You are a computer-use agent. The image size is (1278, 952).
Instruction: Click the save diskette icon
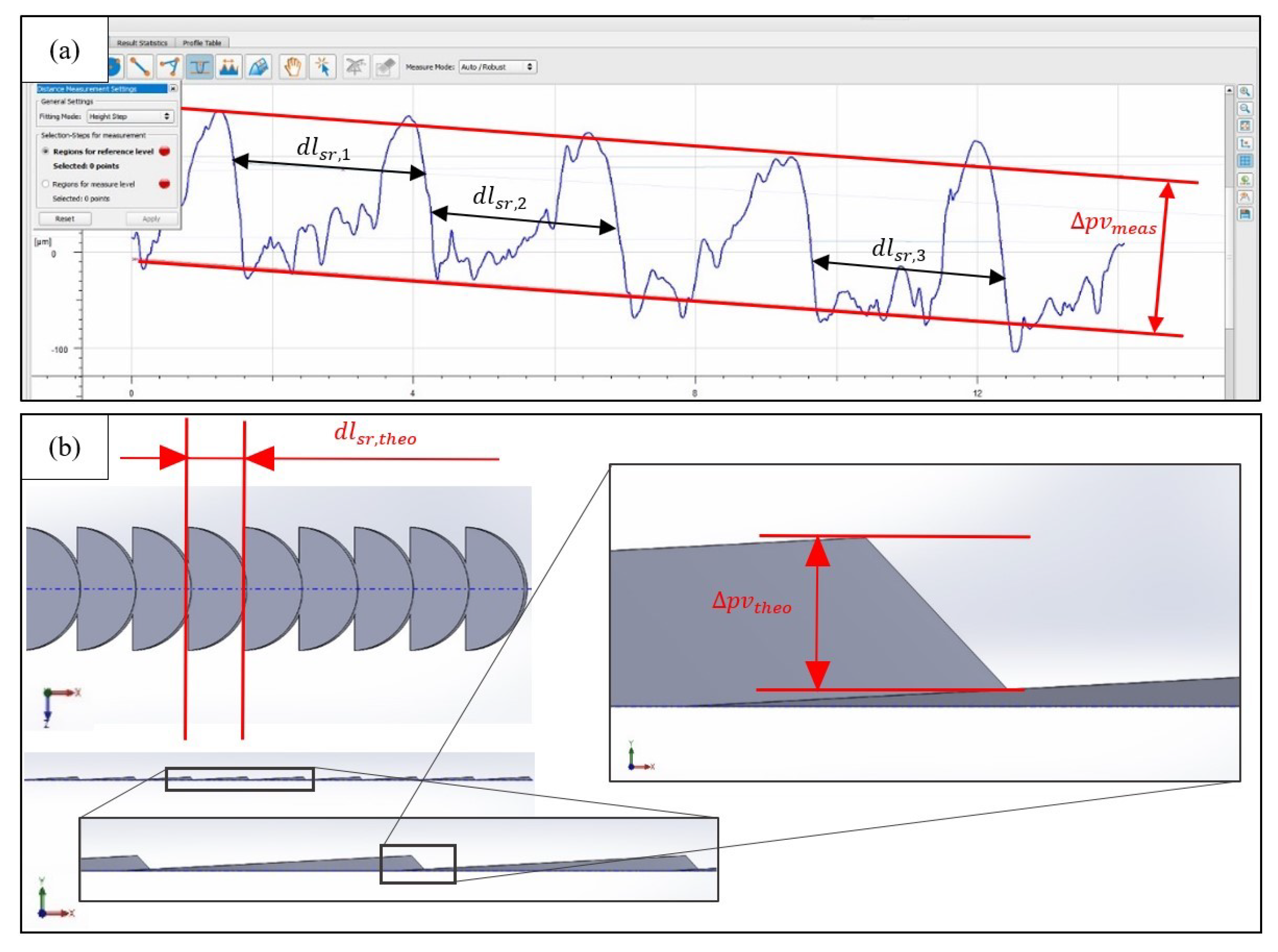pyautogui.click(x=1245, y=214)
